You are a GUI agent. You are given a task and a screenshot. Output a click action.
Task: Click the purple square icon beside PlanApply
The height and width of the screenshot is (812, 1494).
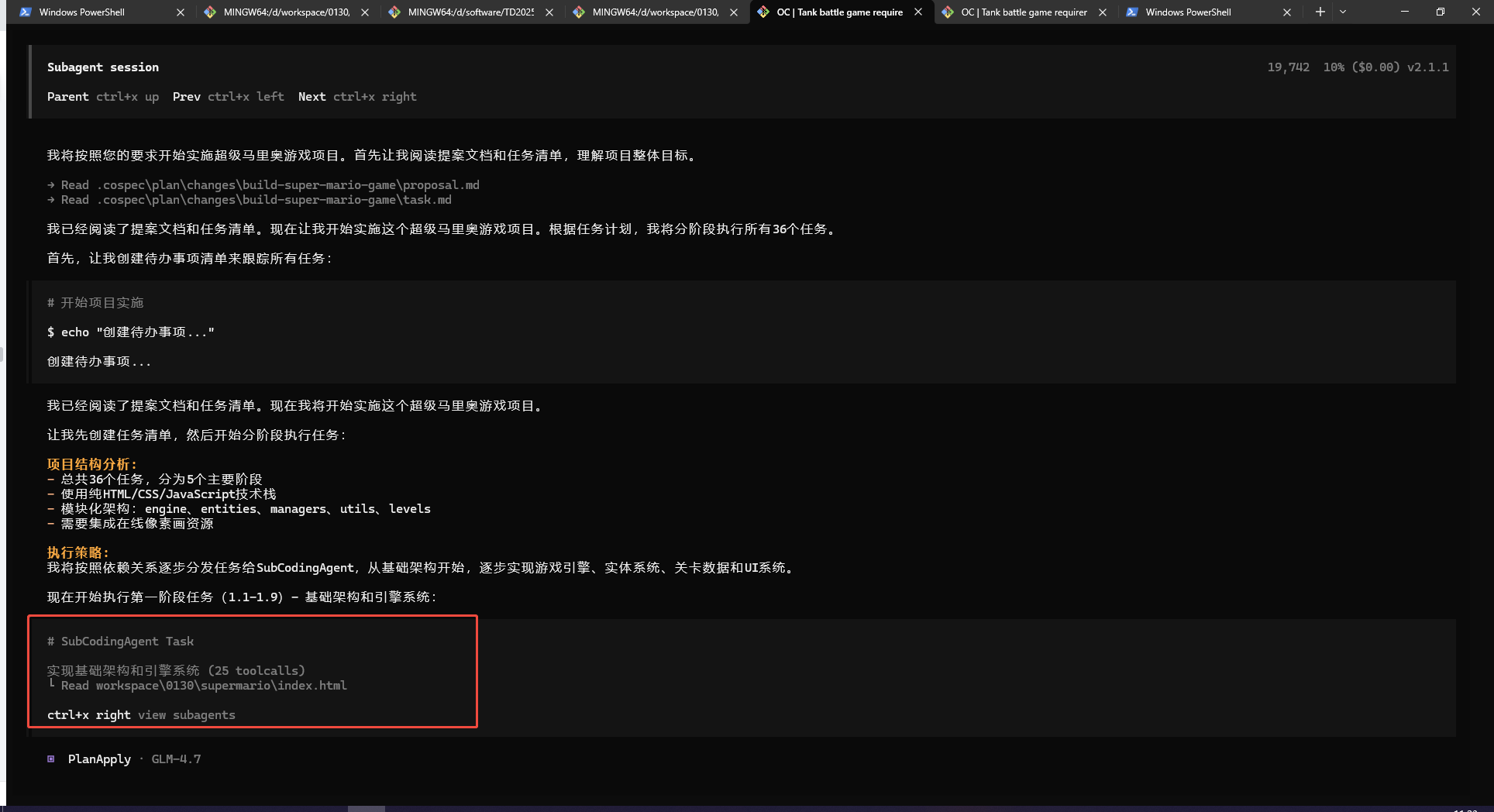click(x=51, y=759)
